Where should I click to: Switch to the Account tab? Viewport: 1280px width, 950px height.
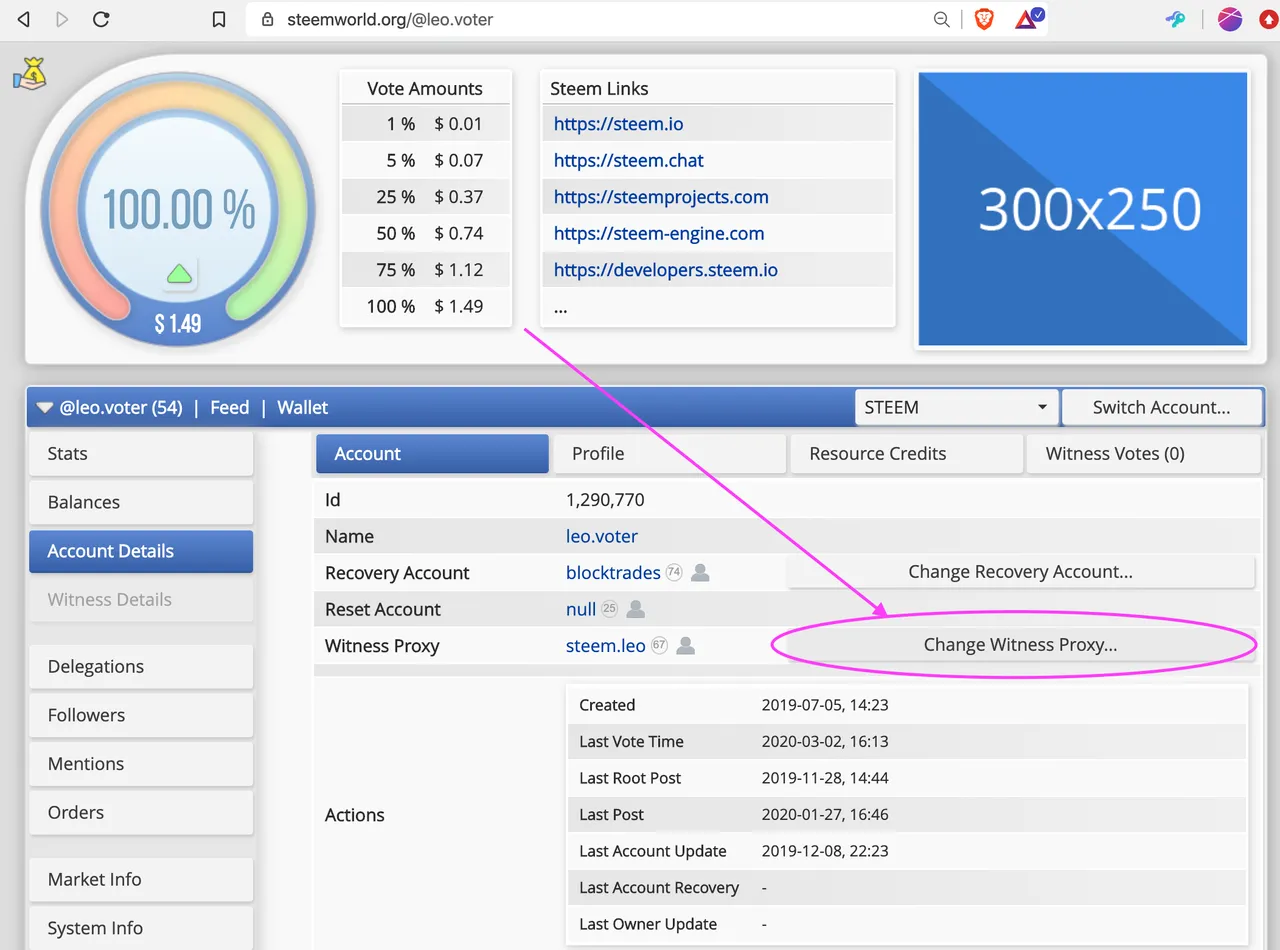[x=432, y=453]
